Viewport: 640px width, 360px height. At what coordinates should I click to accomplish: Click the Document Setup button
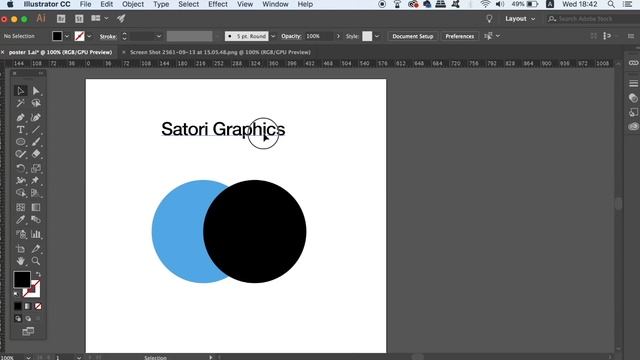pyautogui.click(x=413, y=36)
